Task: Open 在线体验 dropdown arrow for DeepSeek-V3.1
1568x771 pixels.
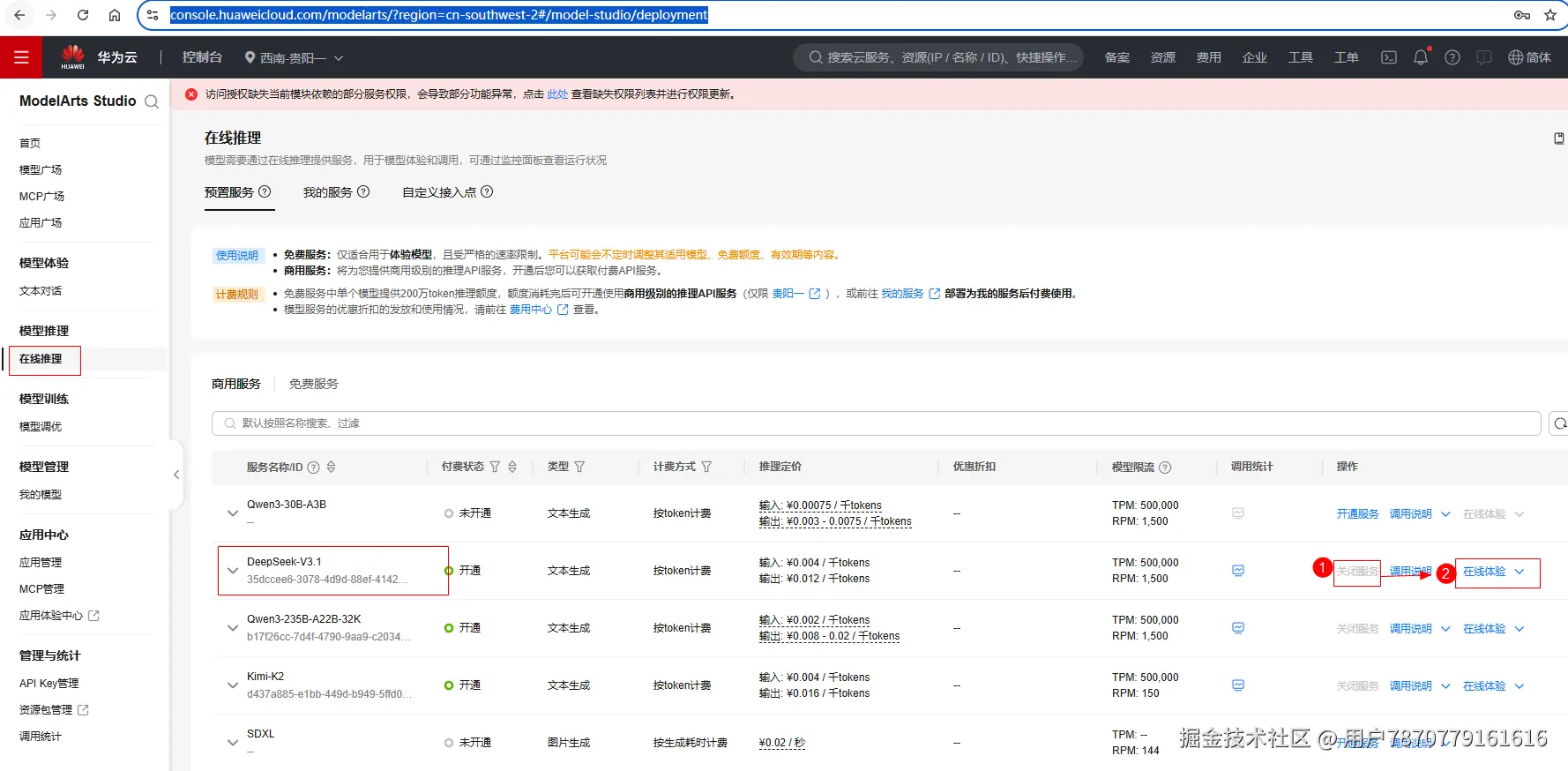Action: [1519, 572]
